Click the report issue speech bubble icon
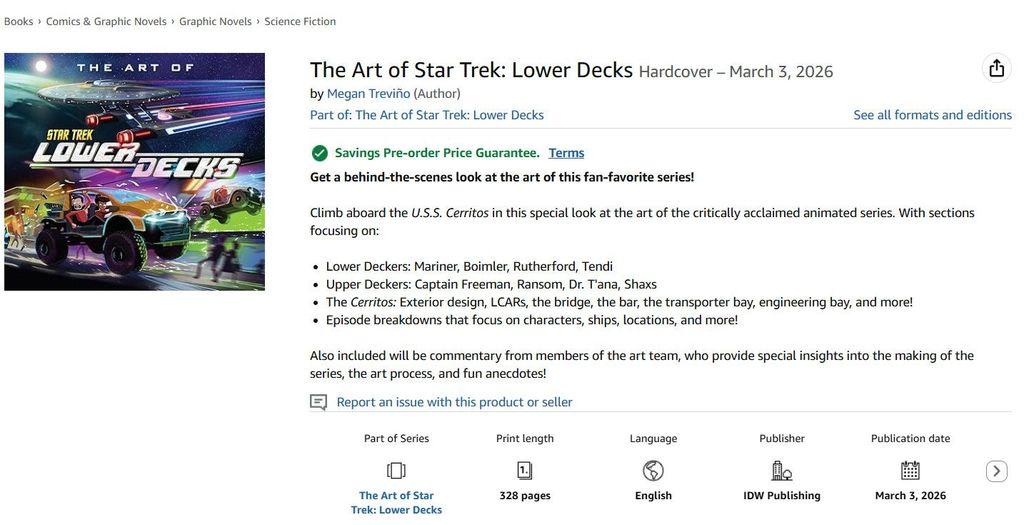1024x525 pixels. coord(318,402)
